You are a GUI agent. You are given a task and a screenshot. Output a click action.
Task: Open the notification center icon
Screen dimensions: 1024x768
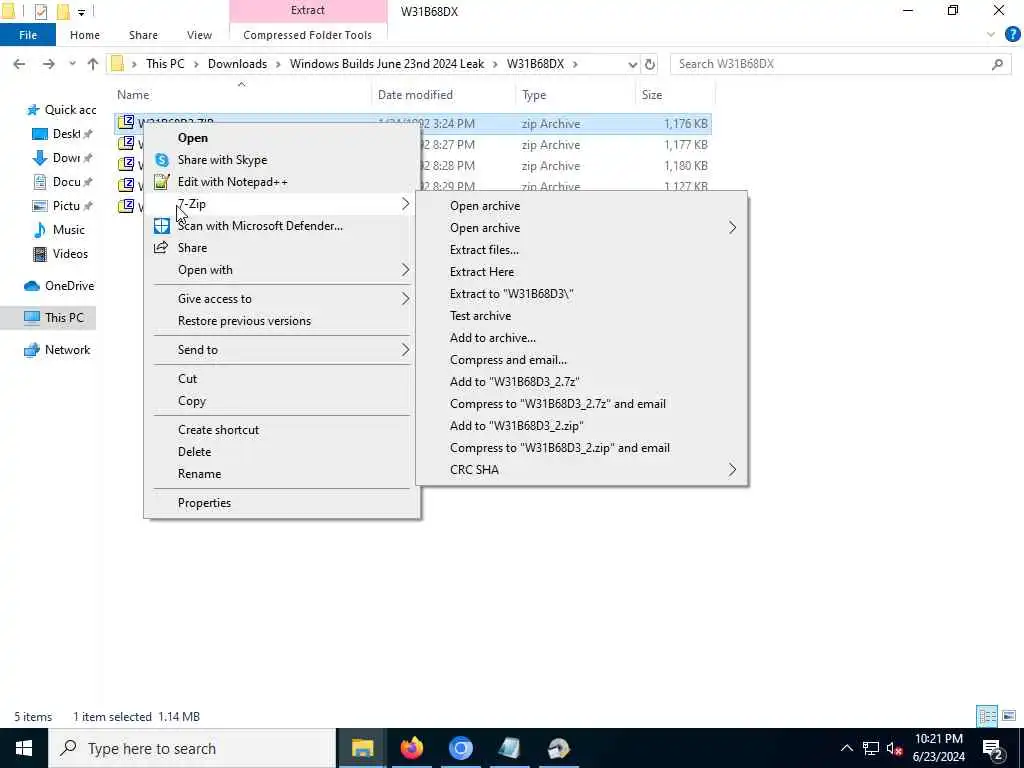pyautogui.click(x=992, y=748)
